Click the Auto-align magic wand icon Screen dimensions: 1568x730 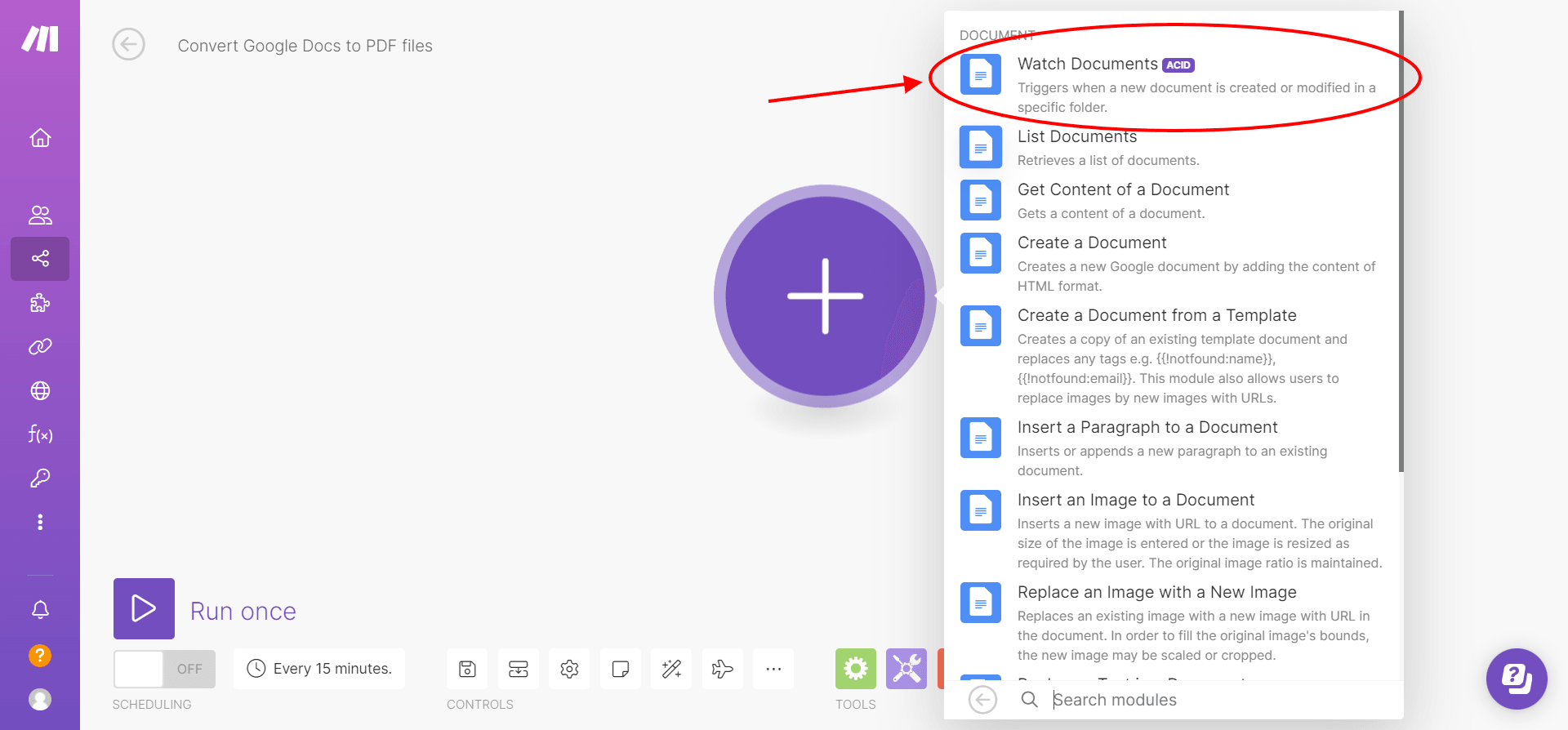pos(671,670)
